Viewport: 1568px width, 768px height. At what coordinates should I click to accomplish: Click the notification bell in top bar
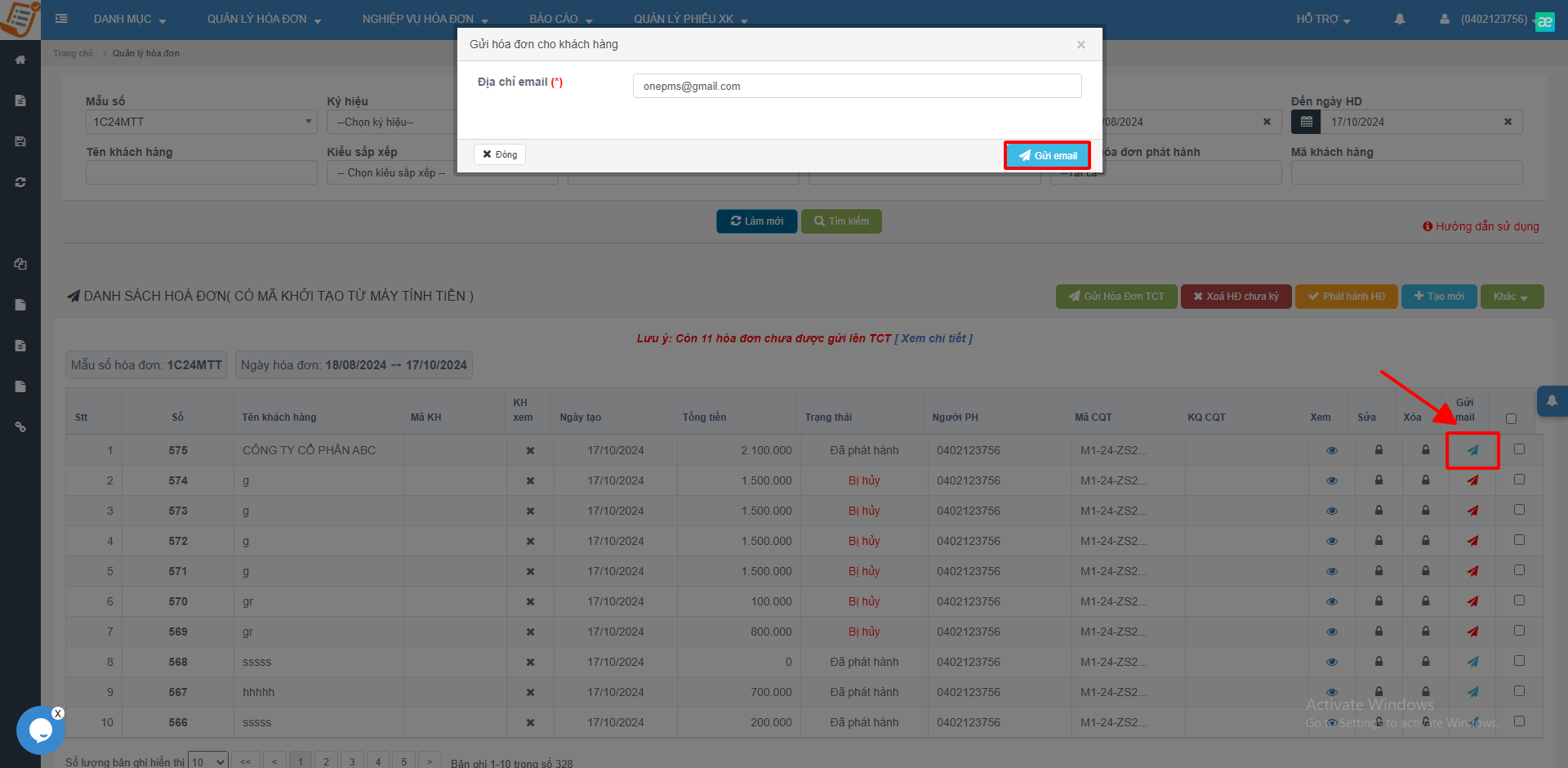(x=1400, y=19)
